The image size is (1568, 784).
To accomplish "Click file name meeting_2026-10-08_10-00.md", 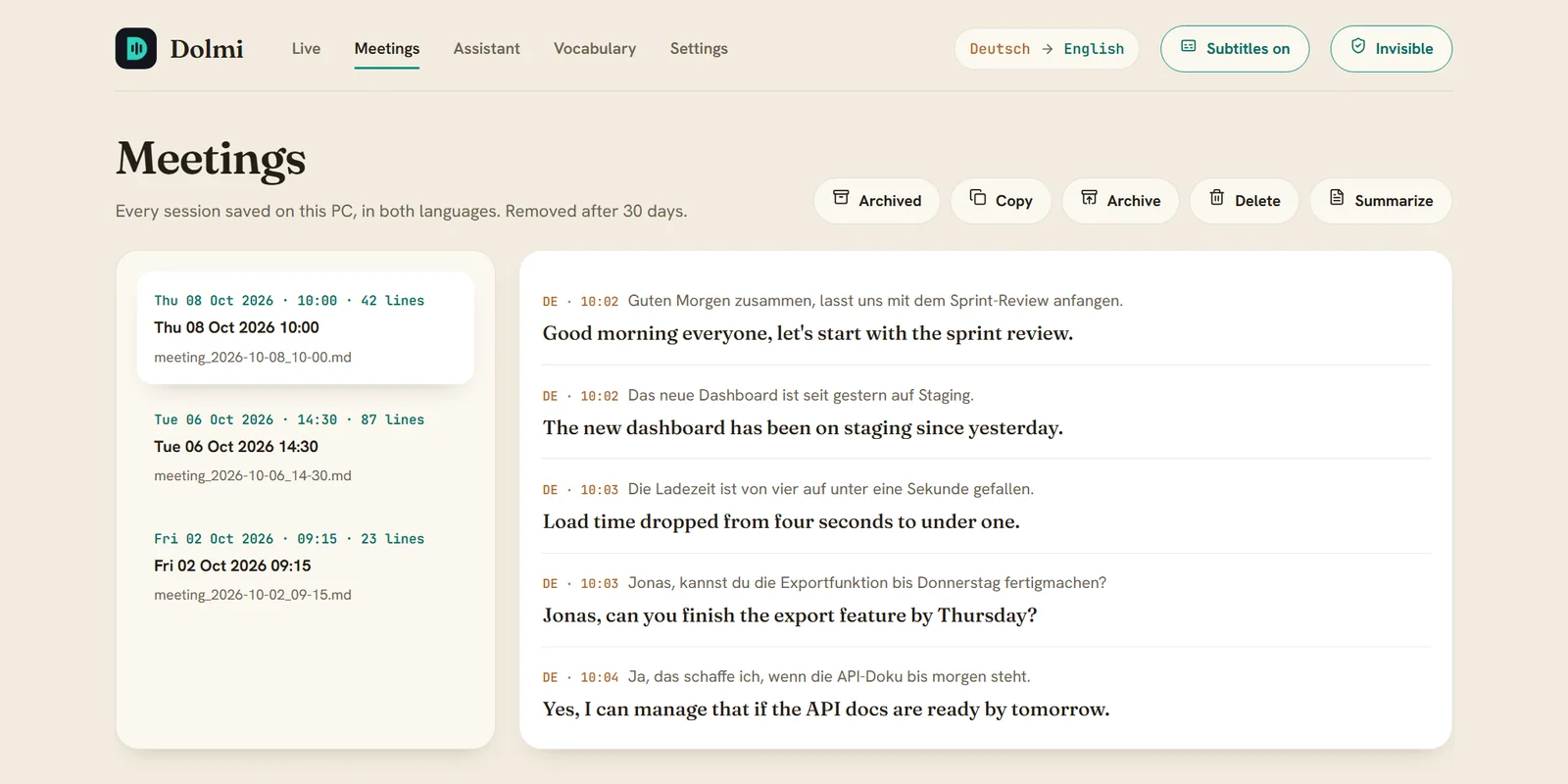I will (253, 358).
